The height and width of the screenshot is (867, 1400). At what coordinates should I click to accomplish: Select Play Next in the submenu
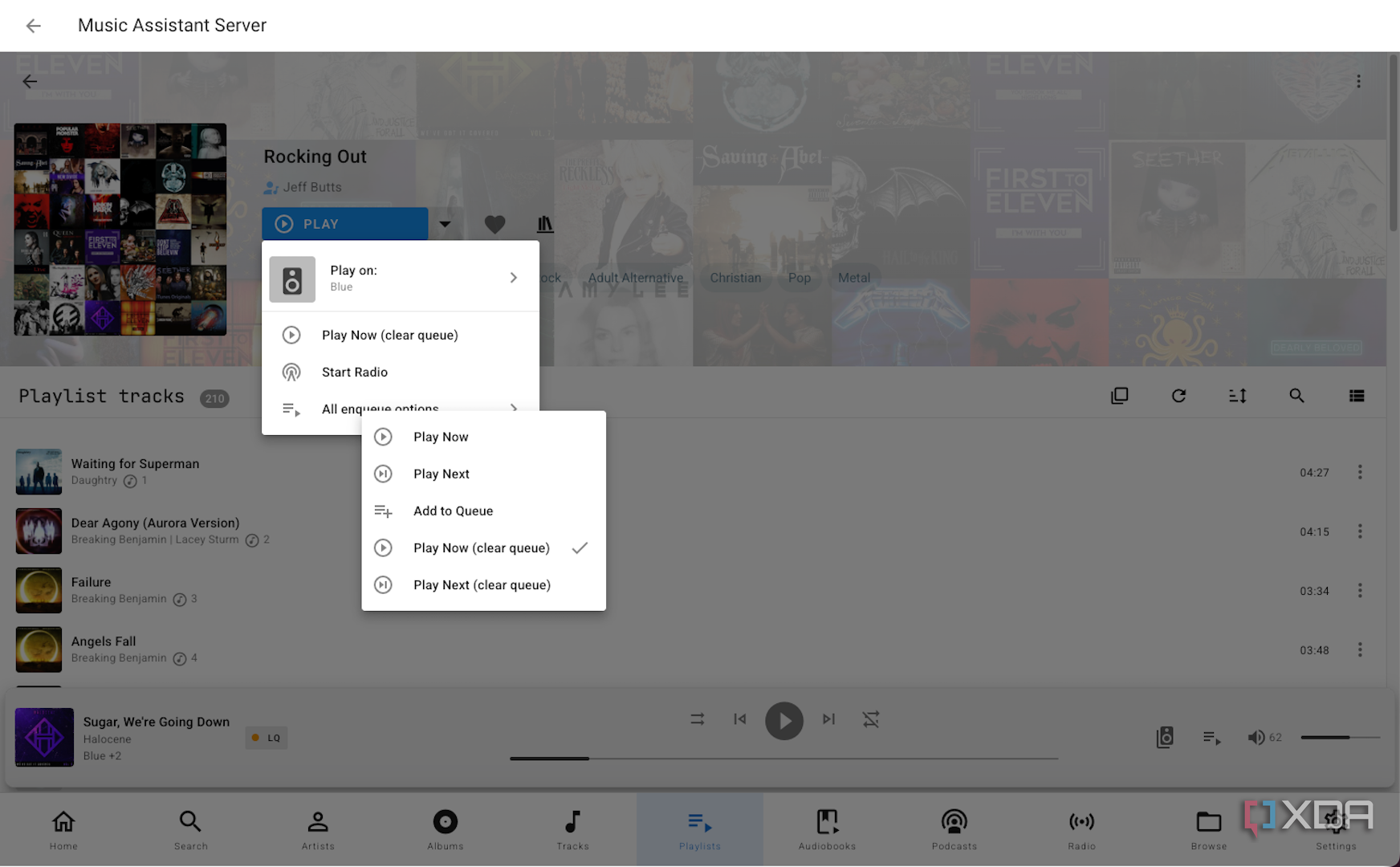pos(483,474)
